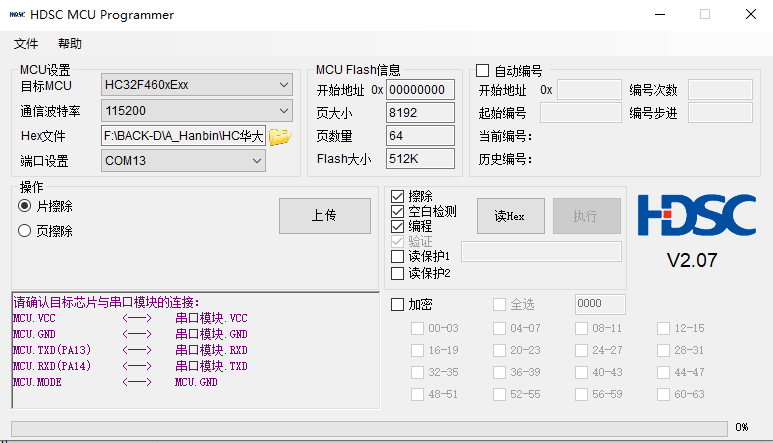The width and height of the screenshot is (773, 443).
Task: Expand the 端口设置 COM13 dropdown
Action: (183, 161)
